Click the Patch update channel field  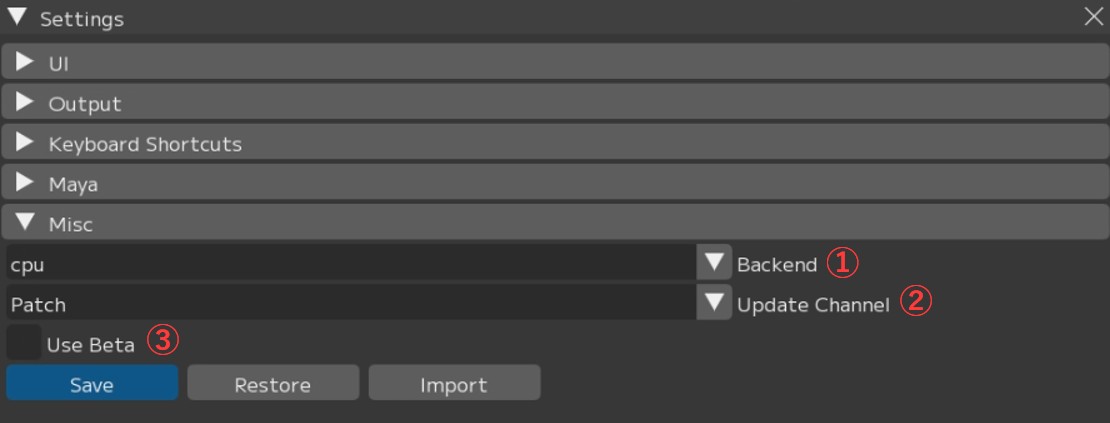point(350,304)
